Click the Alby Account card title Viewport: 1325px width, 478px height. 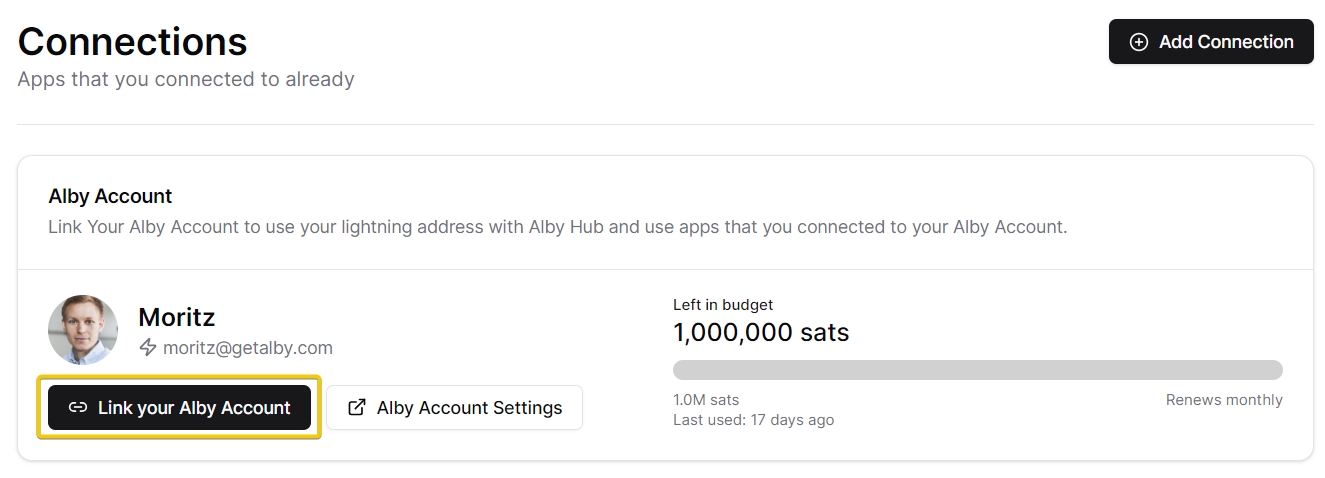click(110, 196)
